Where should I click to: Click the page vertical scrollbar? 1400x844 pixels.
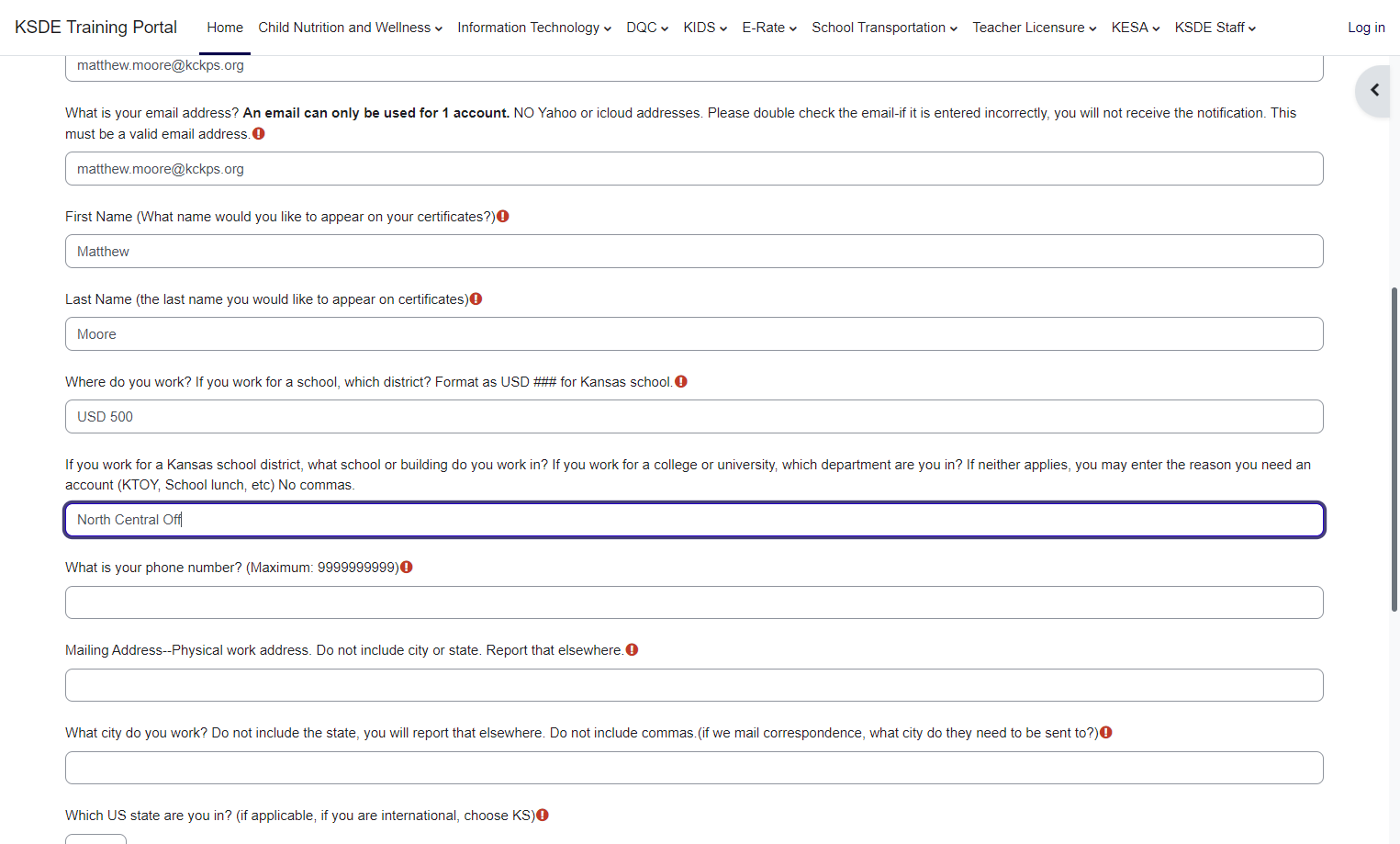click(x=1394, y=450)
